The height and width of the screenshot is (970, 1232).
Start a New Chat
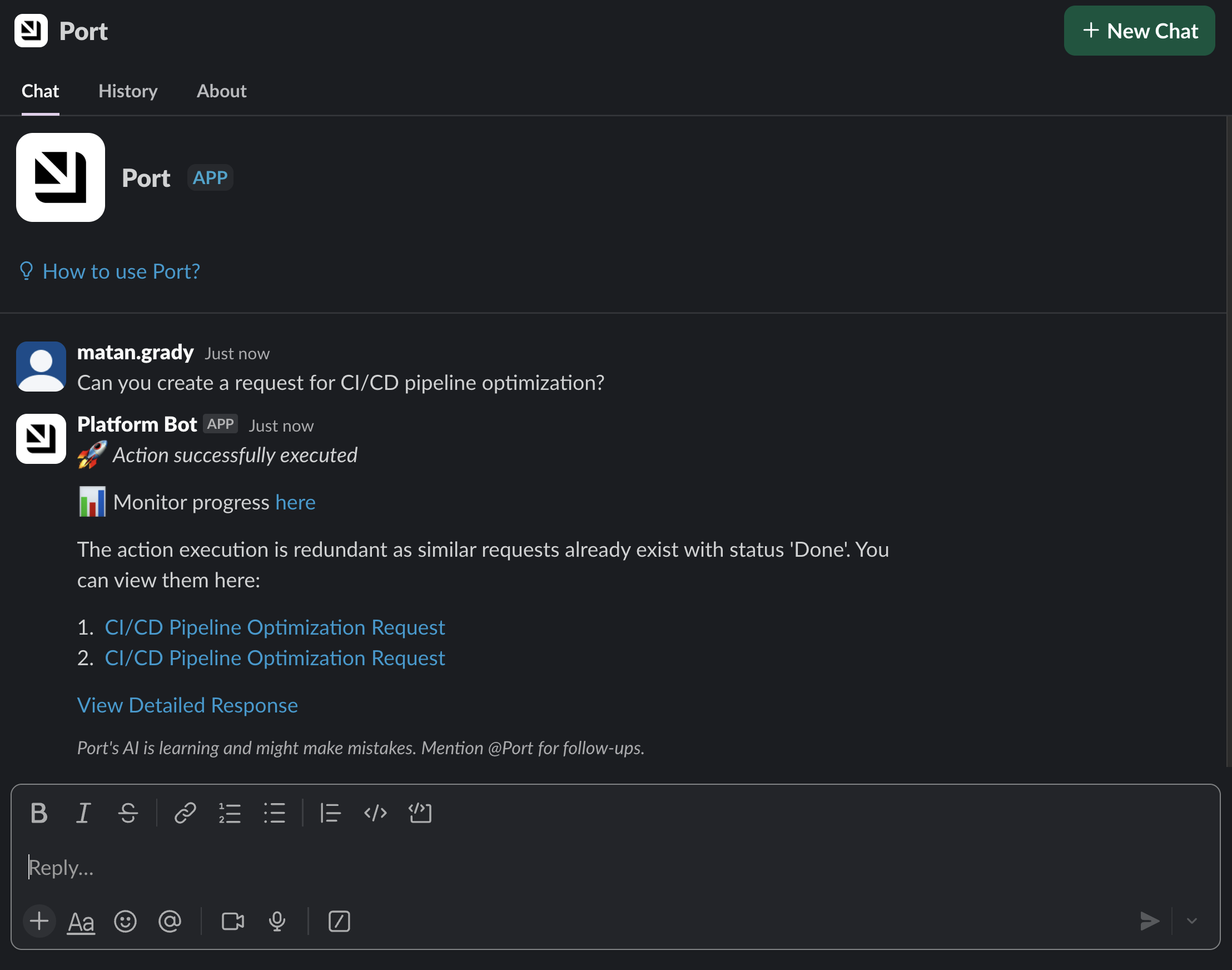(1139, 31)
